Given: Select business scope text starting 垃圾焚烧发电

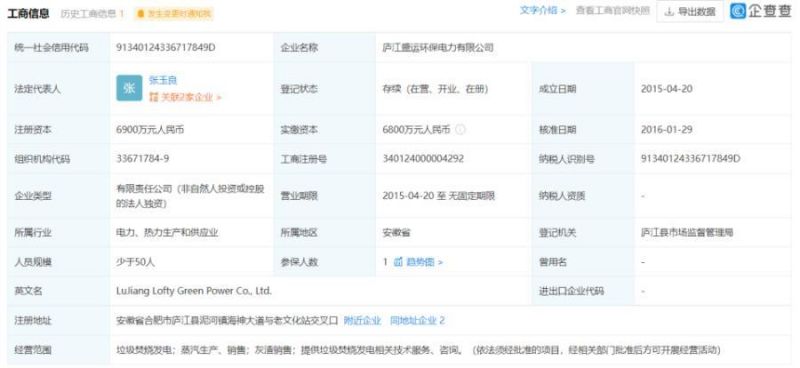Looking at the screenshot, I should (x=418, y=350).
